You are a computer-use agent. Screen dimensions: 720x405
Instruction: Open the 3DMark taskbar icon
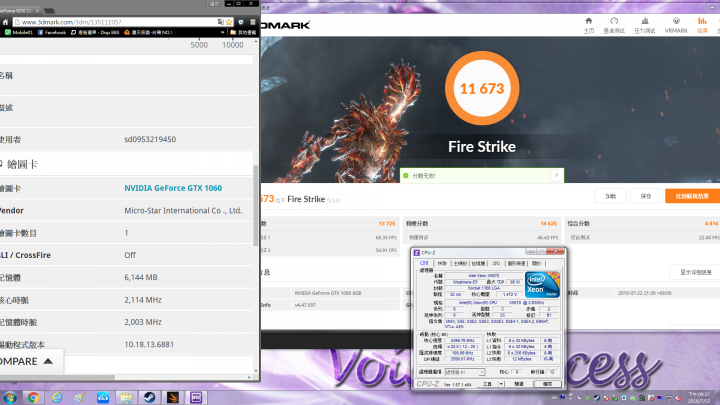coord(173,397)
